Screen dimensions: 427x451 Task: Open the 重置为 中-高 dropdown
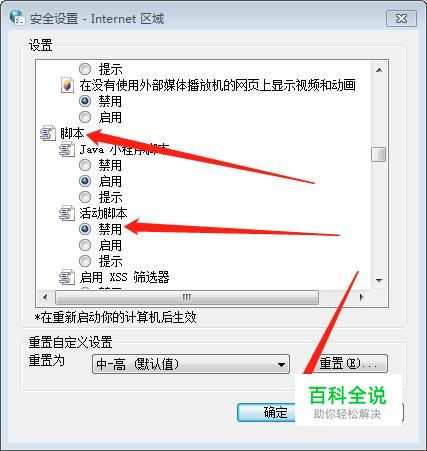191,364
